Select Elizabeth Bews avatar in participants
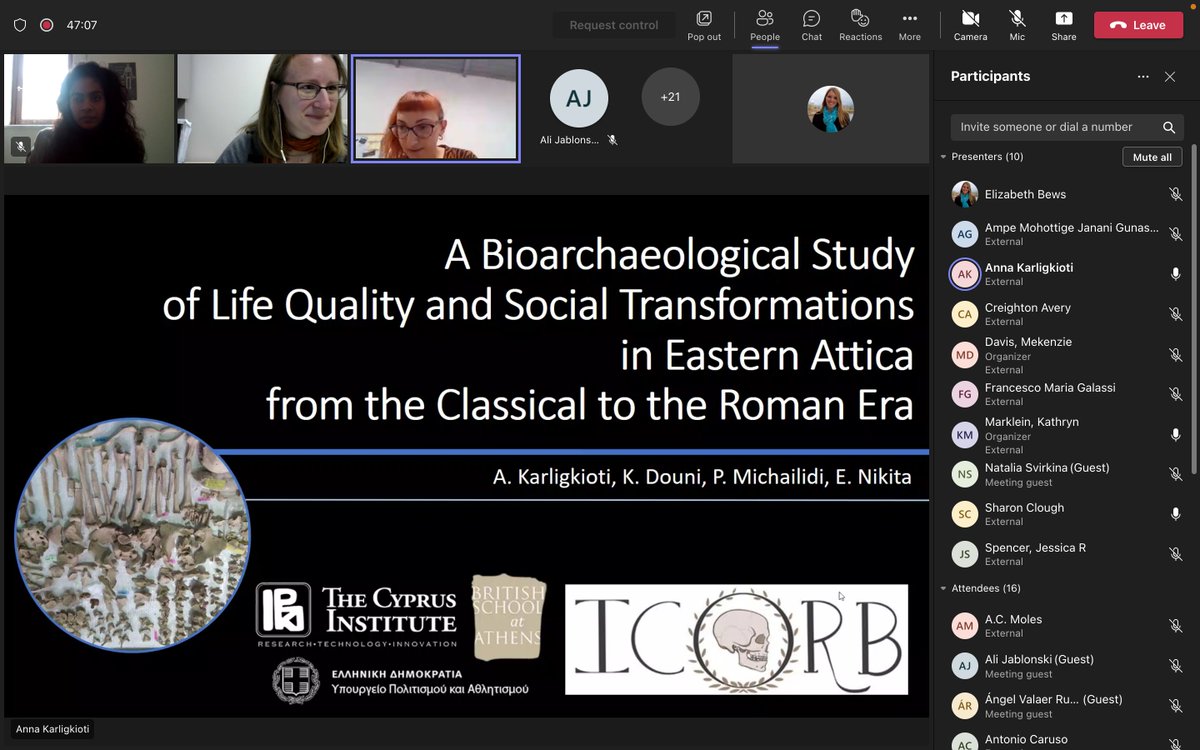Viewport: 1200px width, 750px height. 964,194
